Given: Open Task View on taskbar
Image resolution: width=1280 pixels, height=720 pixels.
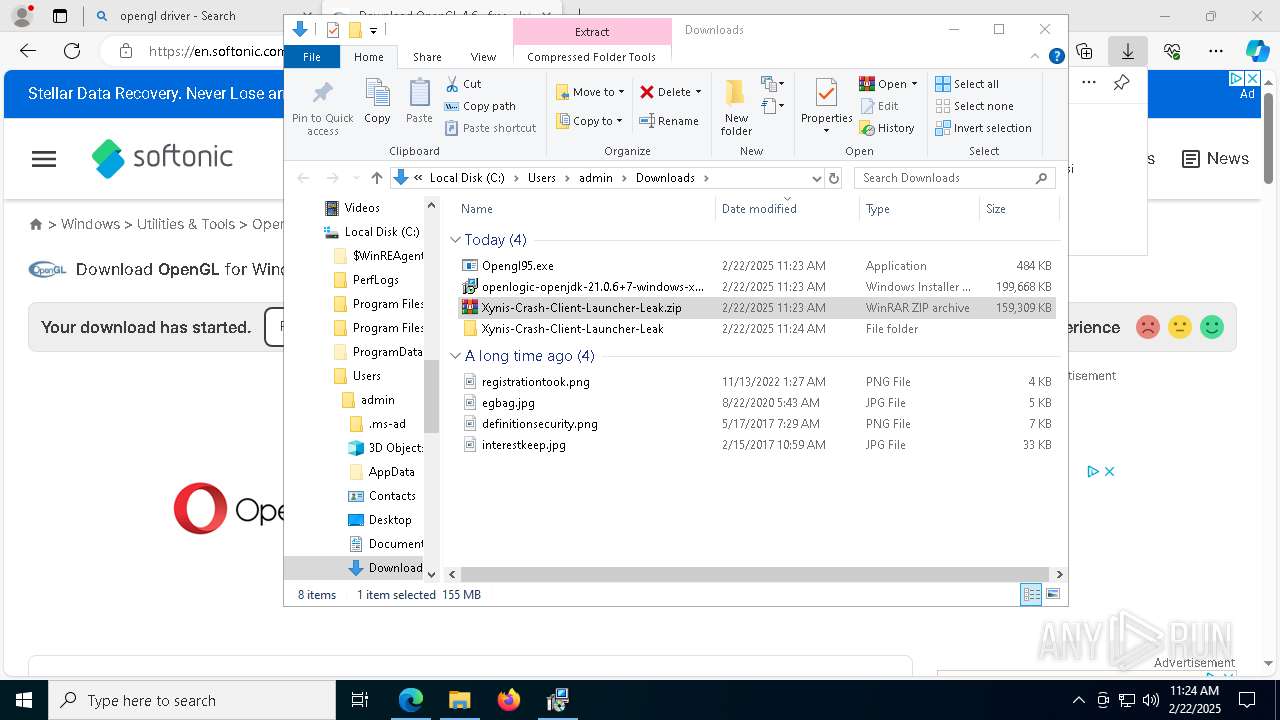Looking at the screenshot, I should [361, 700].
